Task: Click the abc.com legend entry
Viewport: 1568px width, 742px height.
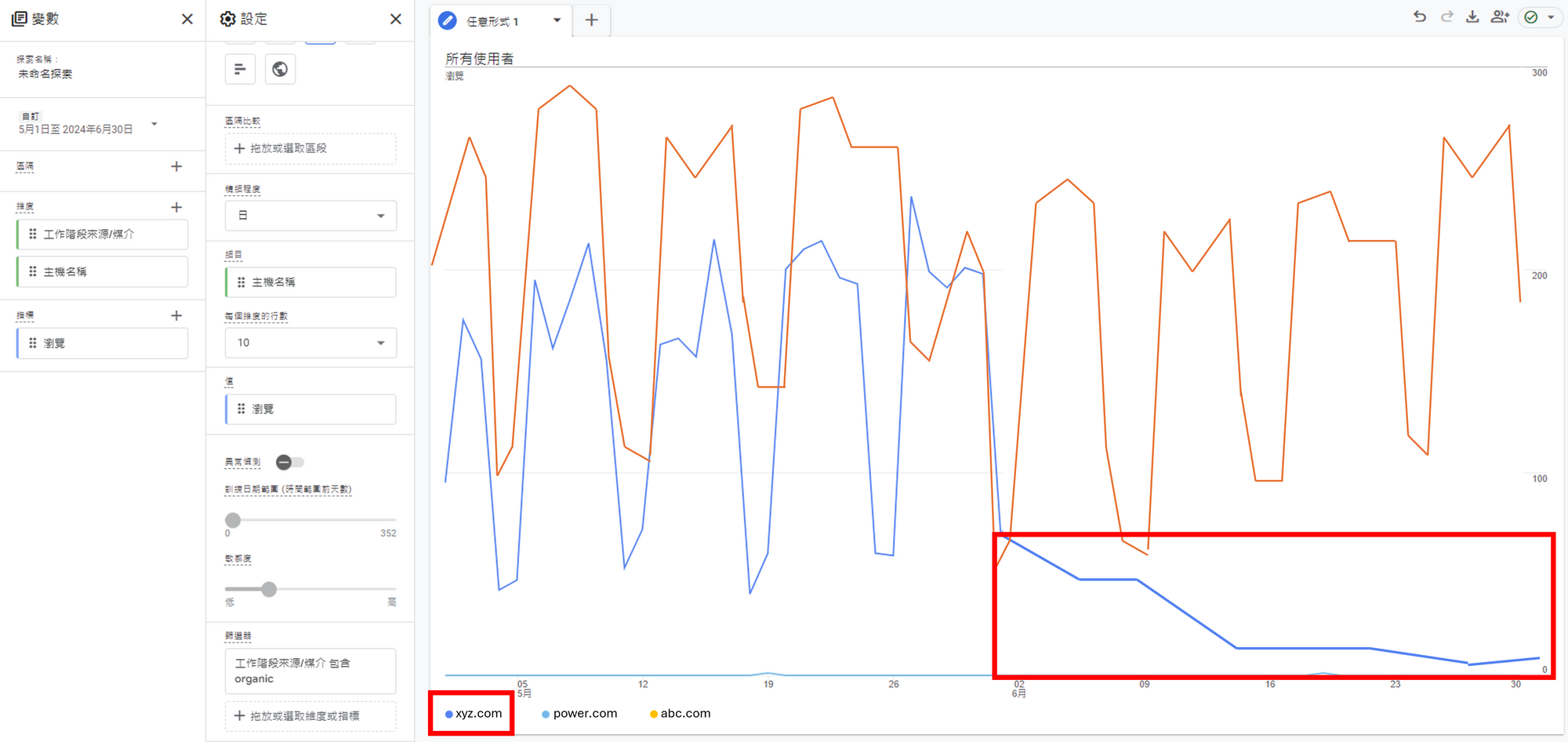Action: pos(681,714)
